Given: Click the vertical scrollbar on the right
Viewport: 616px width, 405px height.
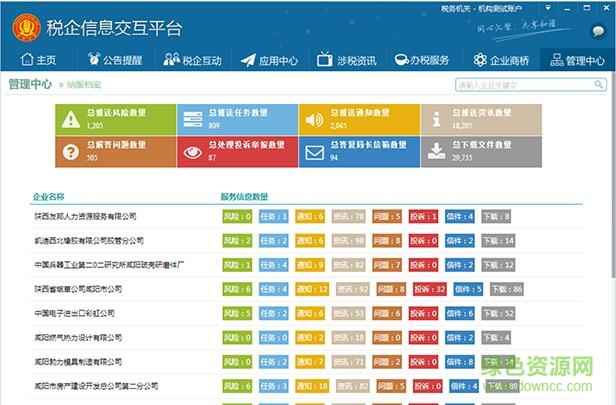Looking at the screenshot, I should tap(610, 250).
